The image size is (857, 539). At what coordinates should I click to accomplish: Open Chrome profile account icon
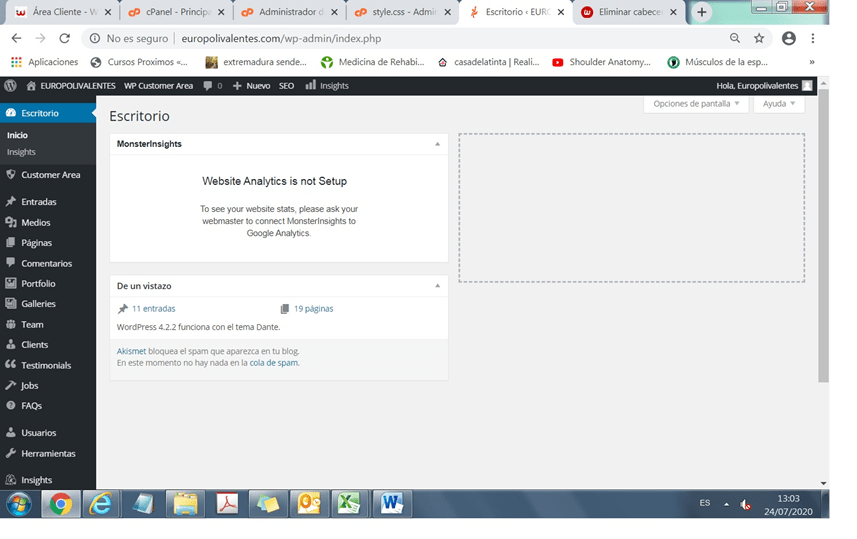click(788, 38)
